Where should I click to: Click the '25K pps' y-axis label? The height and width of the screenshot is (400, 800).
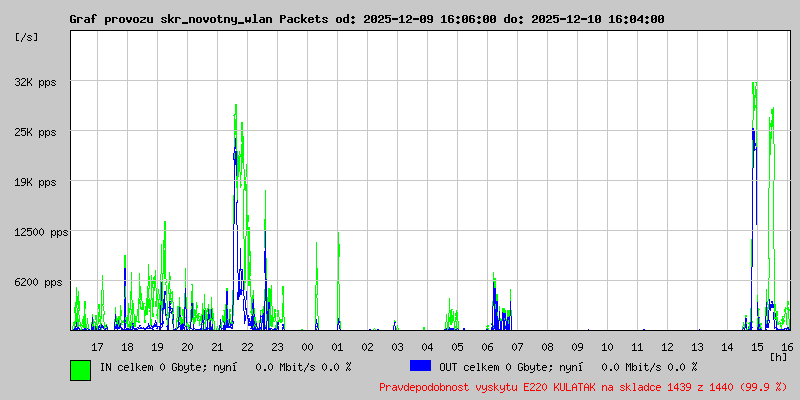[35, 132]
